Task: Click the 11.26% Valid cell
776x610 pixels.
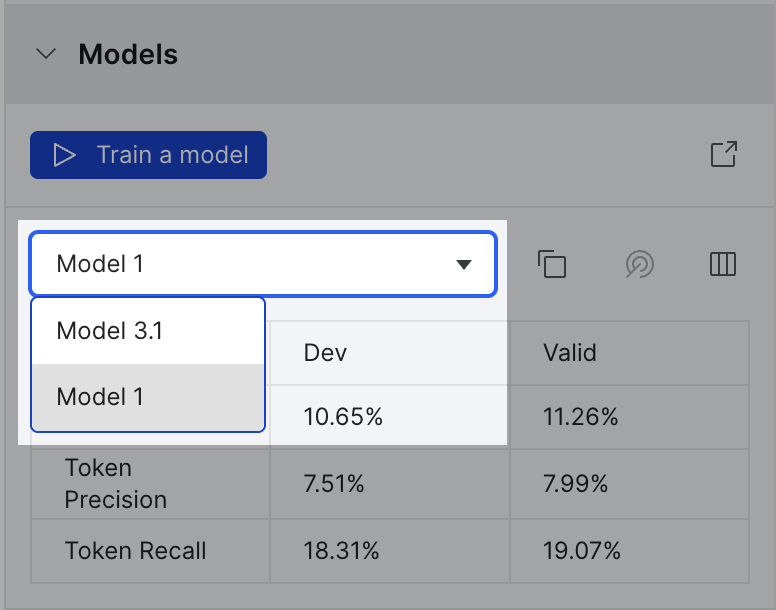Action: (x=581, y=417)
